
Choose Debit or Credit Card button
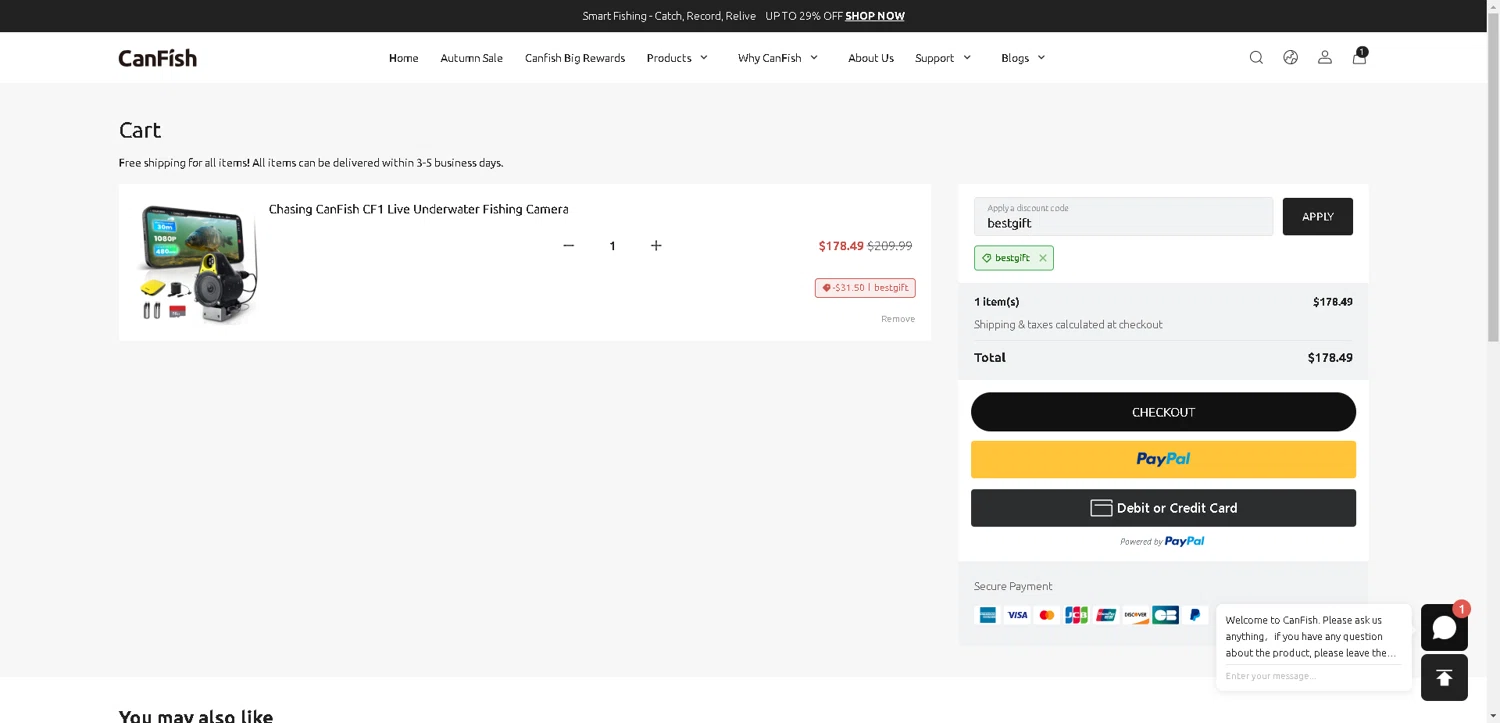pyautogui.click(x=1163, y=508)
